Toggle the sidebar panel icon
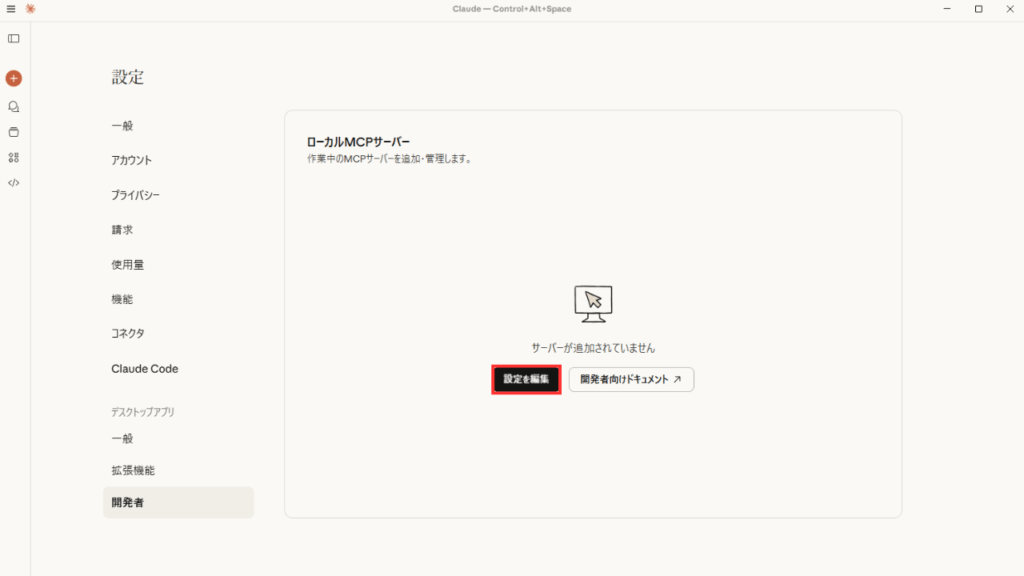The image size is (1024, 576). pyautogui.click(x=14, y=38)
